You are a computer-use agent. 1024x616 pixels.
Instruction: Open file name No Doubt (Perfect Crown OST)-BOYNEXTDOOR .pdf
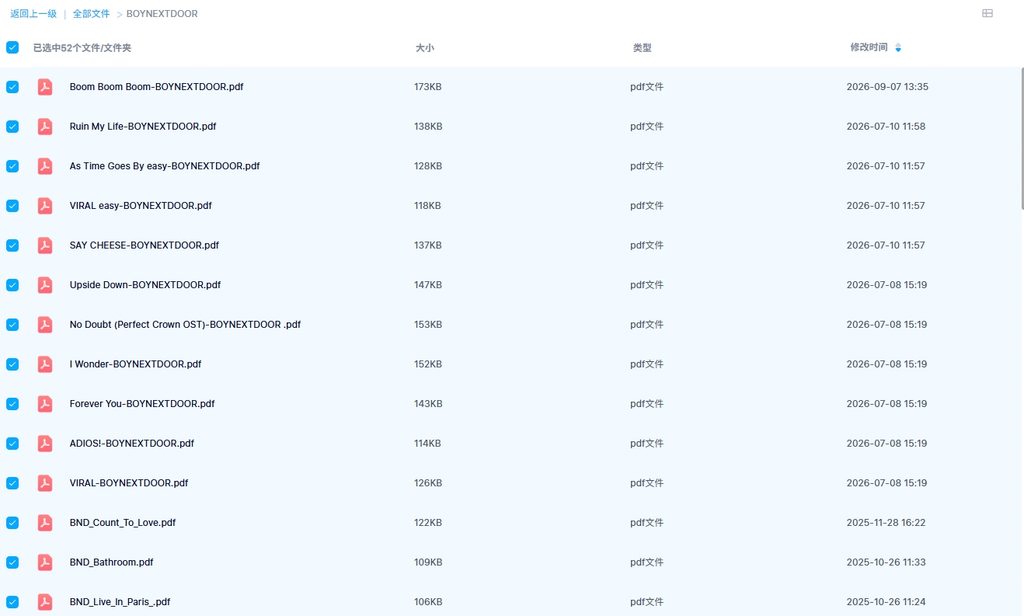[x=185, y=325]
